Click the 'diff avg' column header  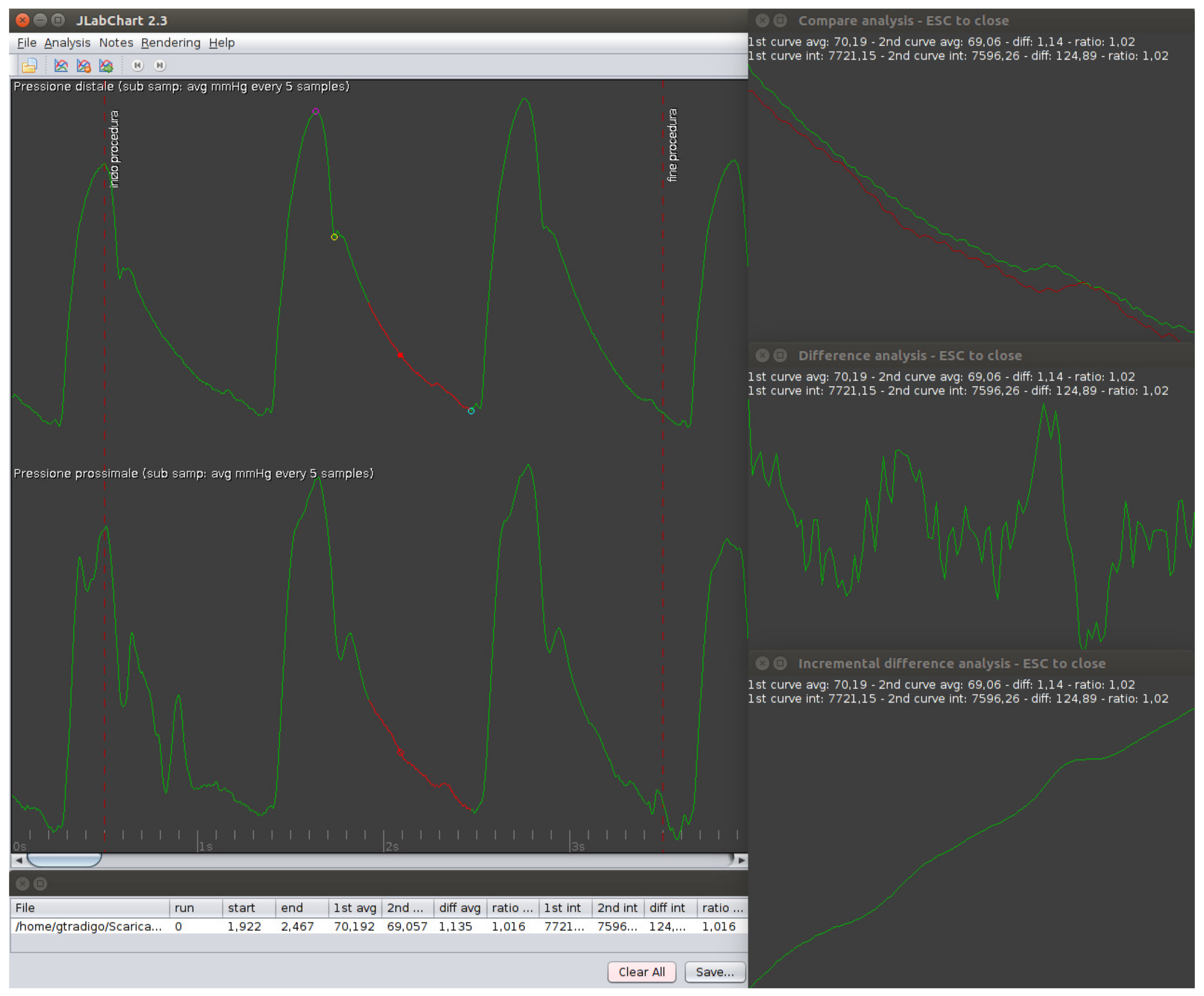pyautogui.click(x=459, y=908)
